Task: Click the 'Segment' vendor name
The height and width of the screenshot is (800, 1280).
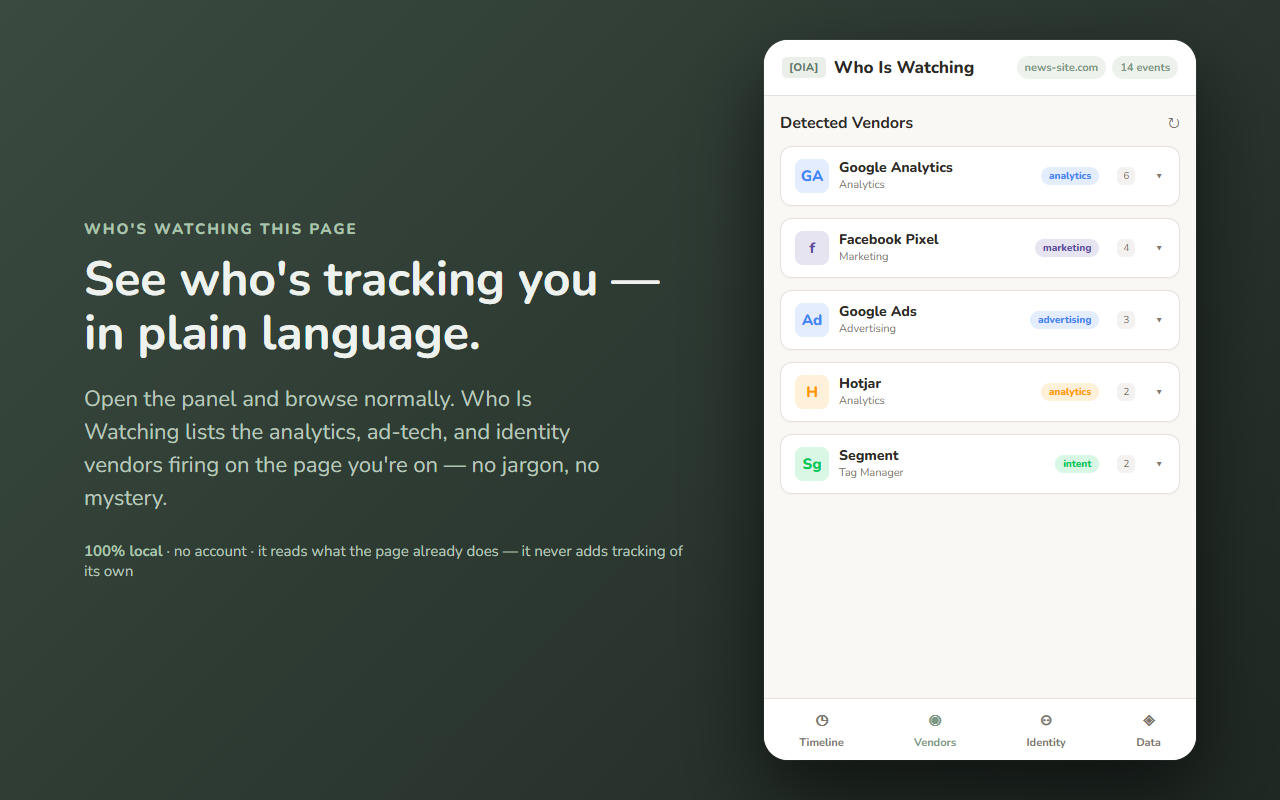Action: pyautogui.click(x=869, y=455)
